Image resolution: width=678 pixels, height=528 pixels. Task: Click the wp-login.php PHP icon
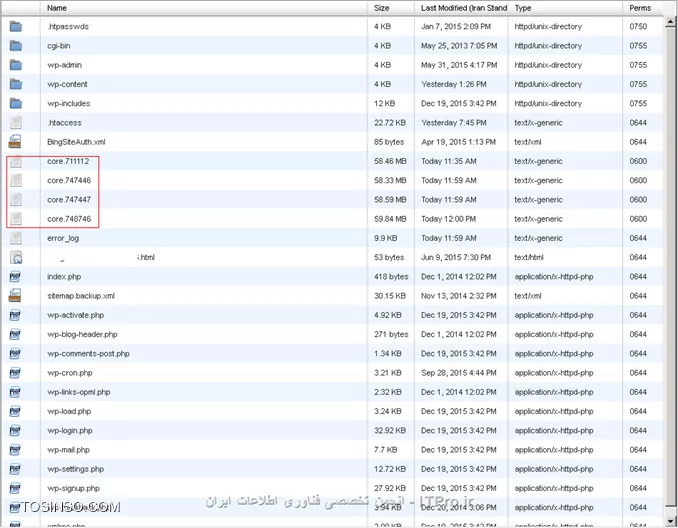click(15, 431)
